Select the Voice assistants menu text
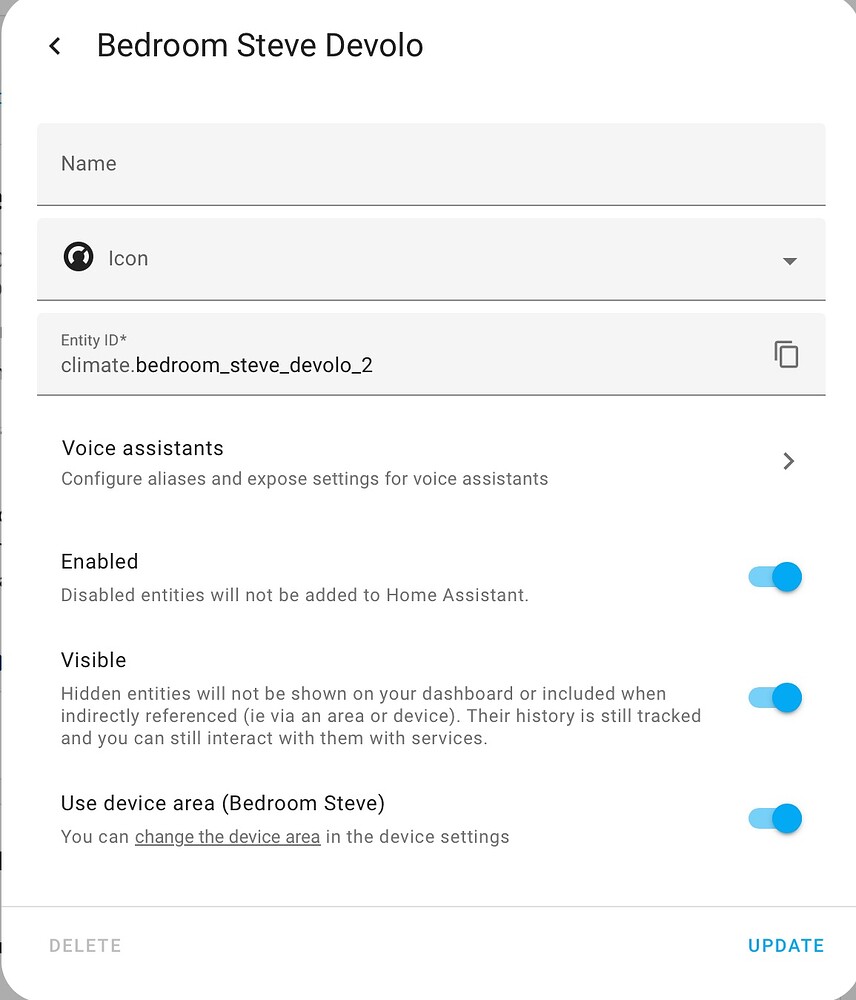This screenshot has width=856, height=1000. [x=142, y=448]
